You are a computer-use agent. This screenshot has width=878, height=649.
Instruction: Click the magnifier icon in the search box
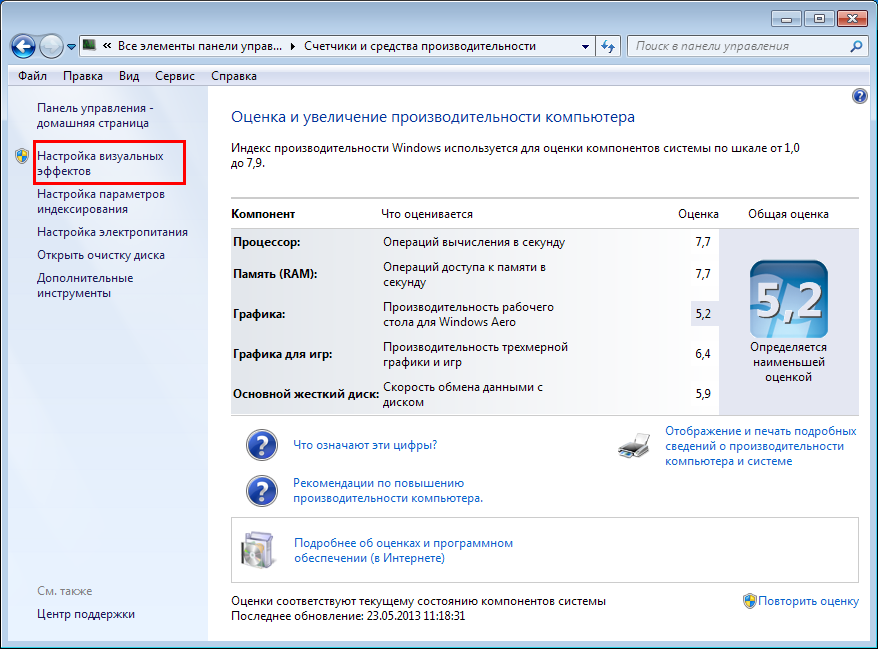[855, 46]
